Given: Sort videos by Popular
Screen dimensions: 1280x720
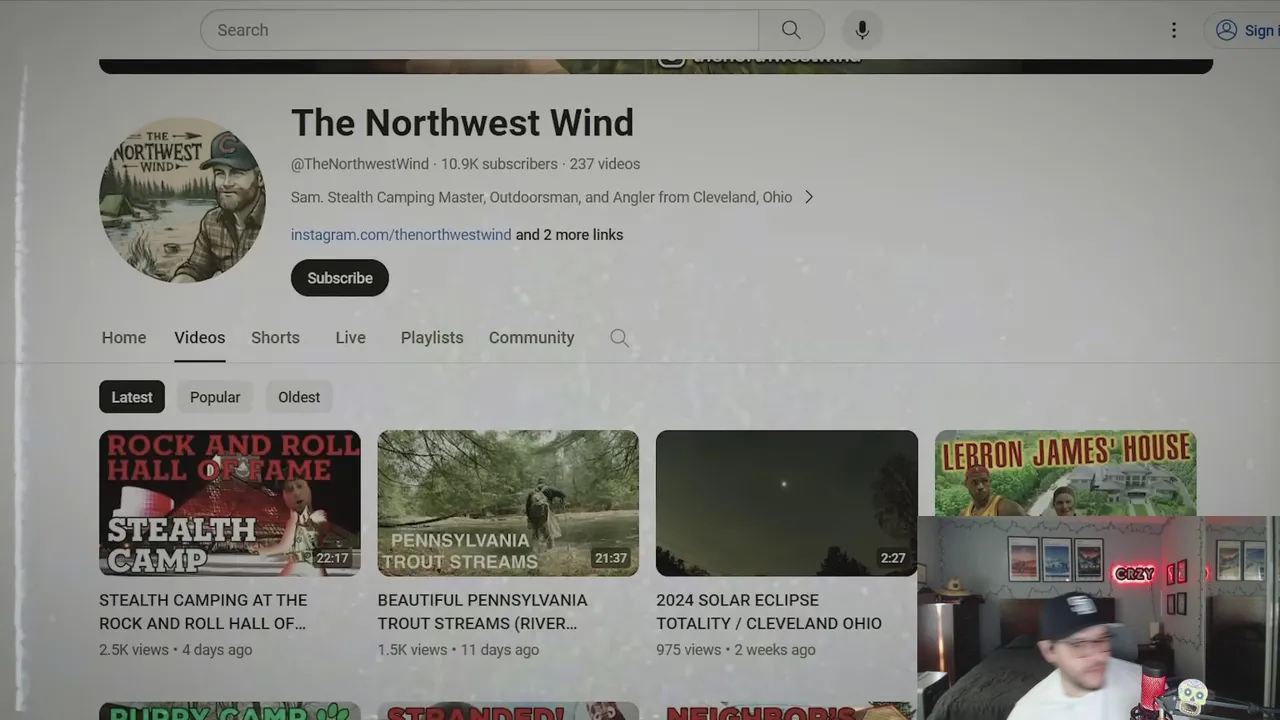Looking at the screenshot, I should (215, 397).
